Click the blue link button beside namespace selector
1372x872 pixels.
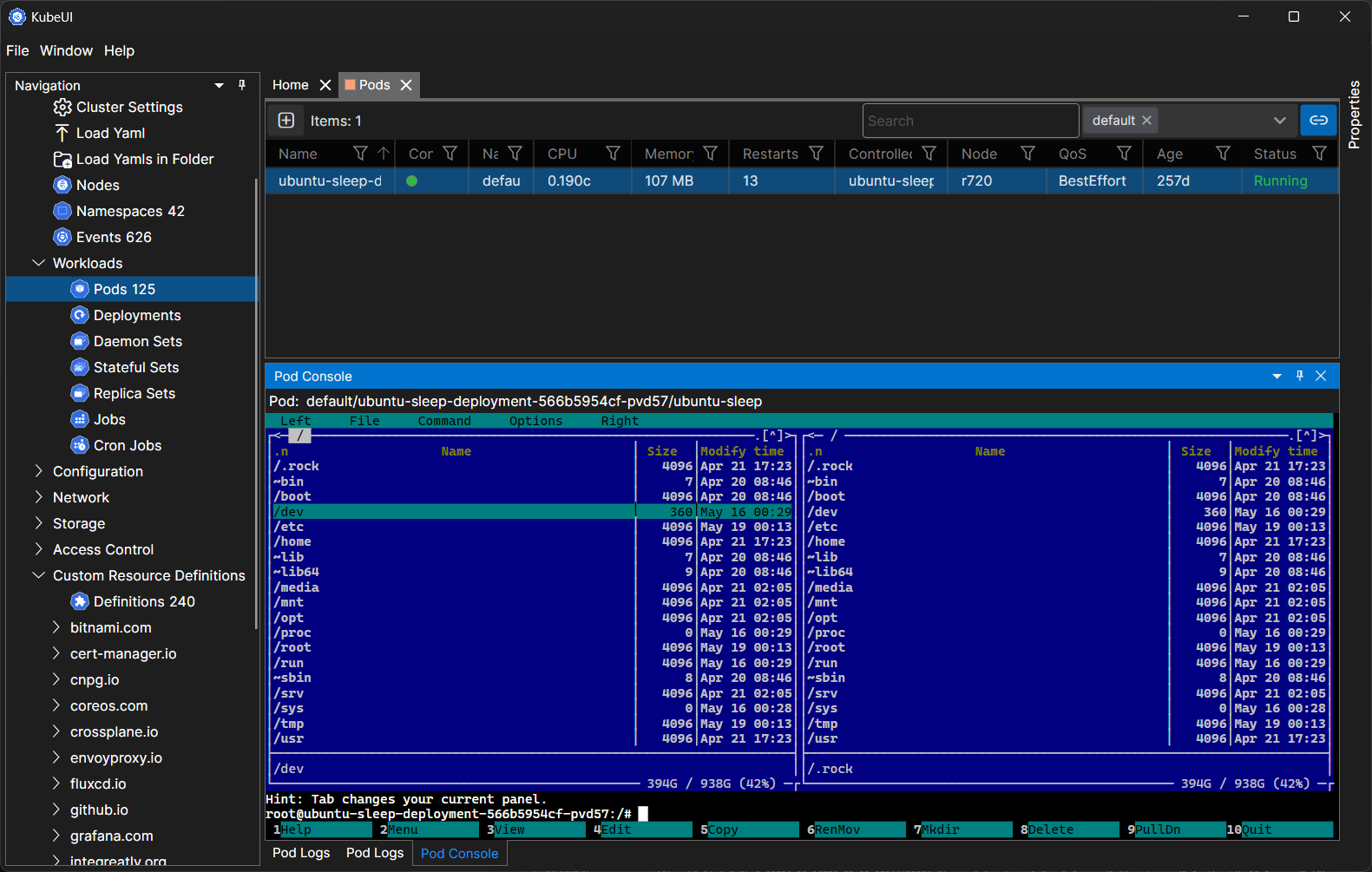click(1318, 121)
